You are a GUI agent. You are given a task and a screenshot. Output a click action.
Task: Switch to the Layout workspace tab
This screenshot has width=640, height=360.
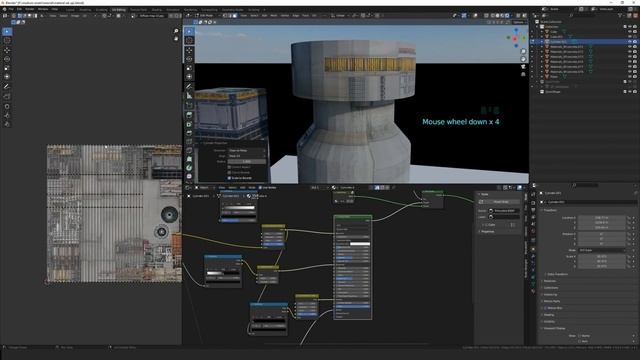(x=70, y=9)
